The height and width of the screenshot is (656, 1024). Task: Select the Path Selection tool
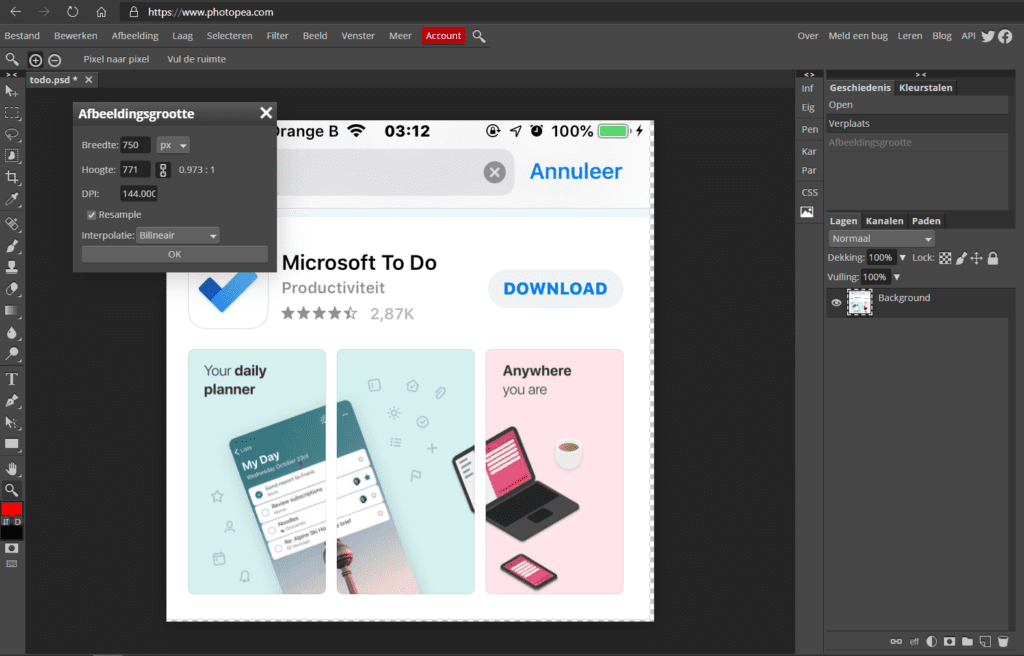pos(12,423)
